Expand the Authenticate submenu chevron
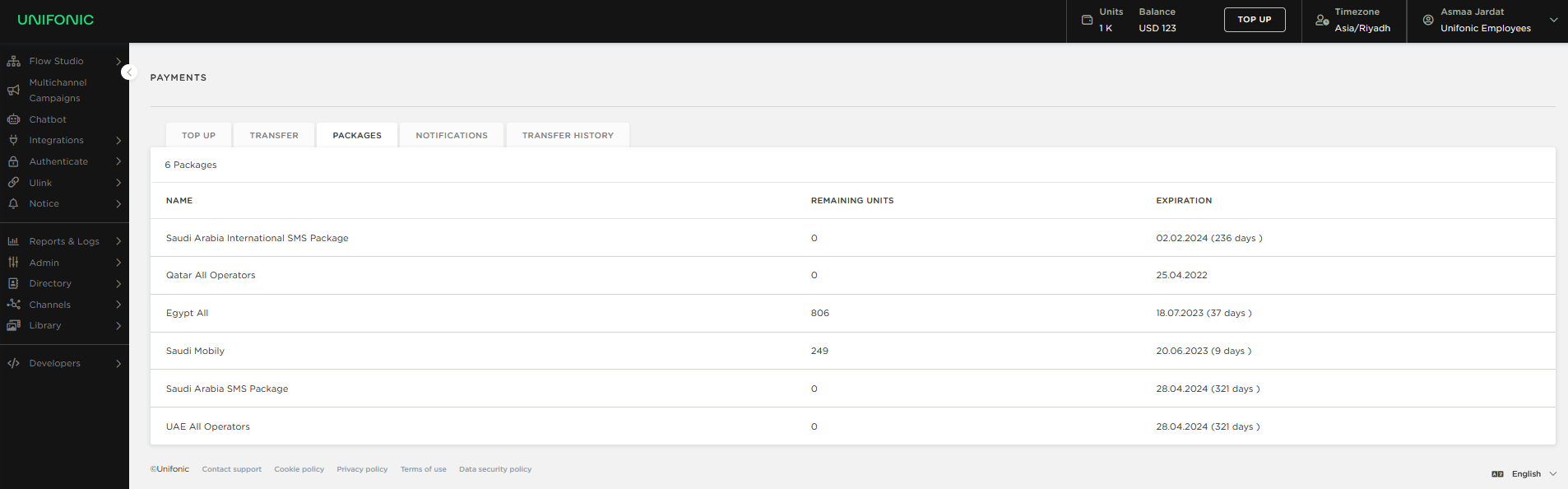1568x489 pixels. (118, 161)
